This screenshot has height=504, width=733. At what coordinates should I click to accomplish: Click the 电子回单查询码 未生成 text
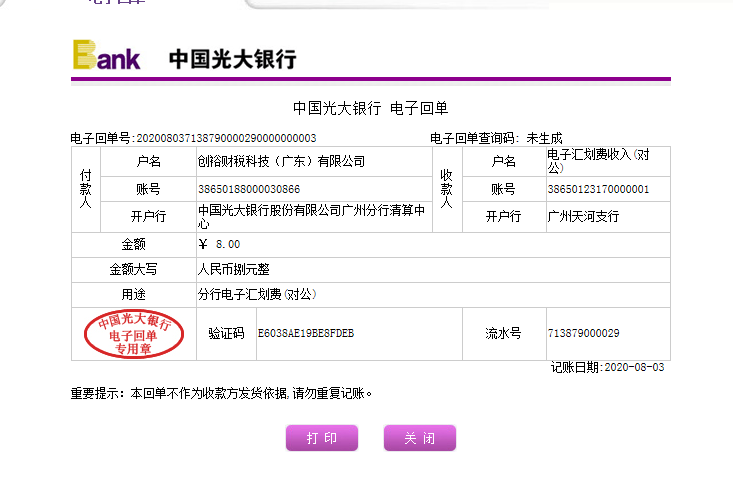(496, 138)
